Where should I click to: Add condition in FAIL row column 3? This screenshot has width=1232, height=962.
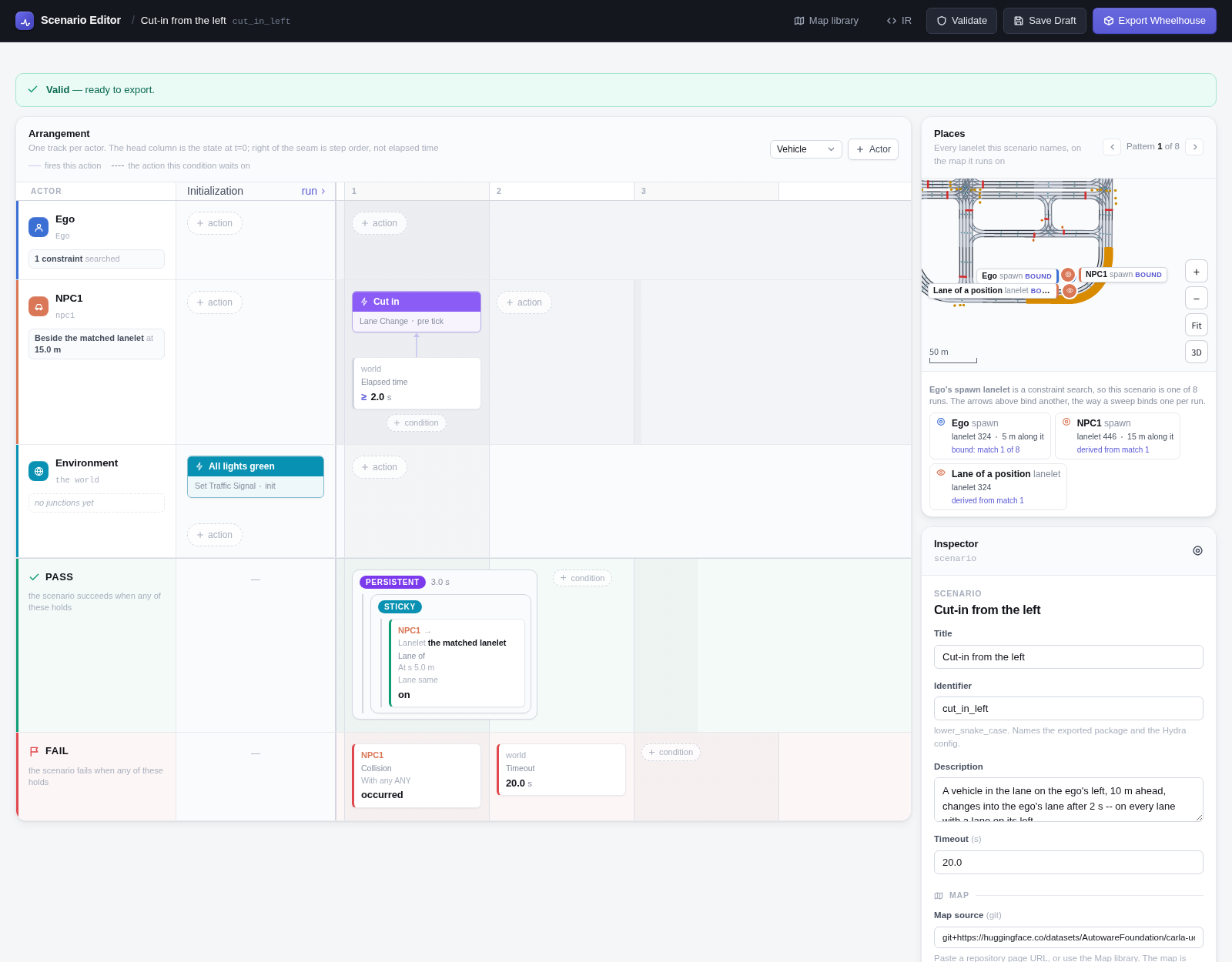pos(671,752)
